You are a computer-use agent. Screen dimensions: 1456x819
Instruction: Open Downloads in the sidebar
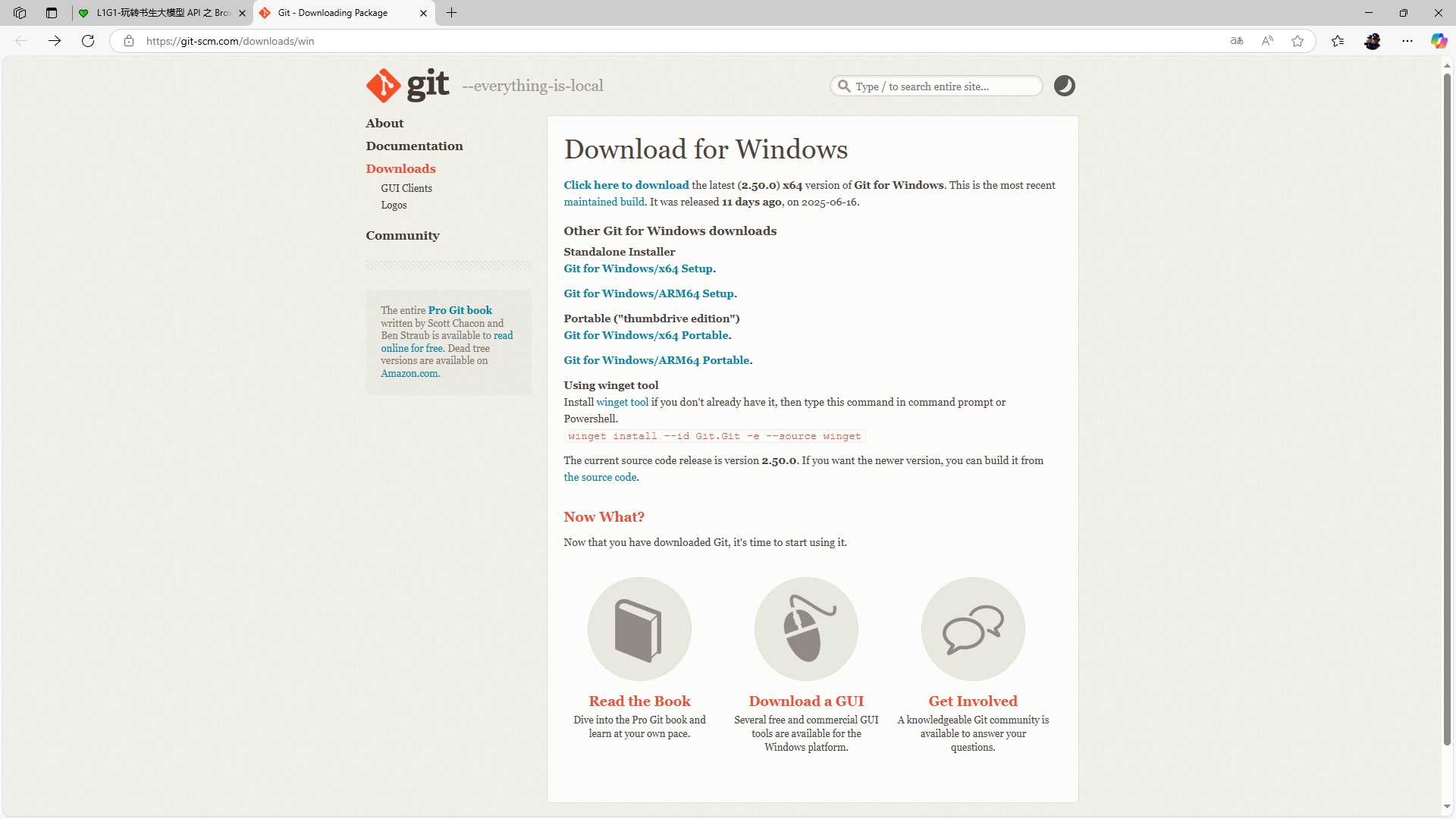pyautogui.click(x=400, y=169)
